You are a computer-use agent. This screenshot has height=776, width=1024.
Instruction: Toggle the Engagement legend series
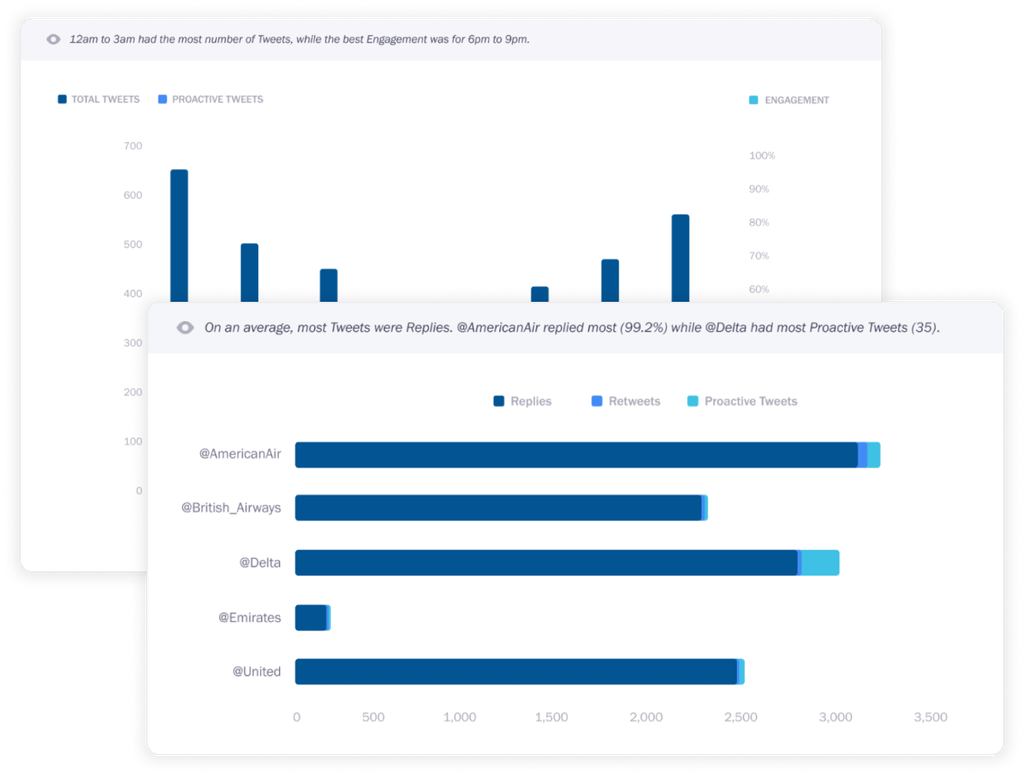pos(789,100)
